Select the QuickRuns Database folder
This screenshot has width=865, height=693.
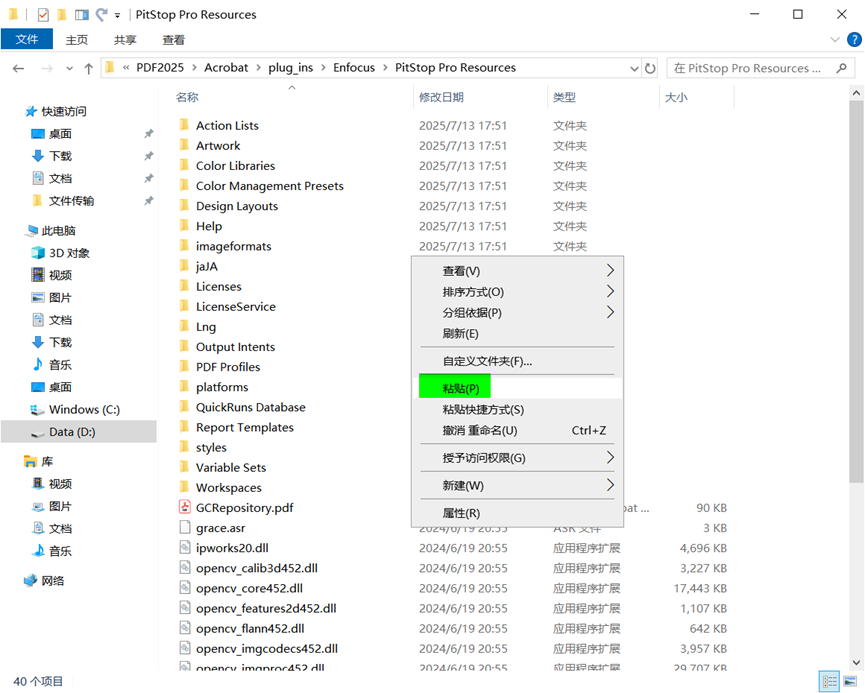click(250, 407)
